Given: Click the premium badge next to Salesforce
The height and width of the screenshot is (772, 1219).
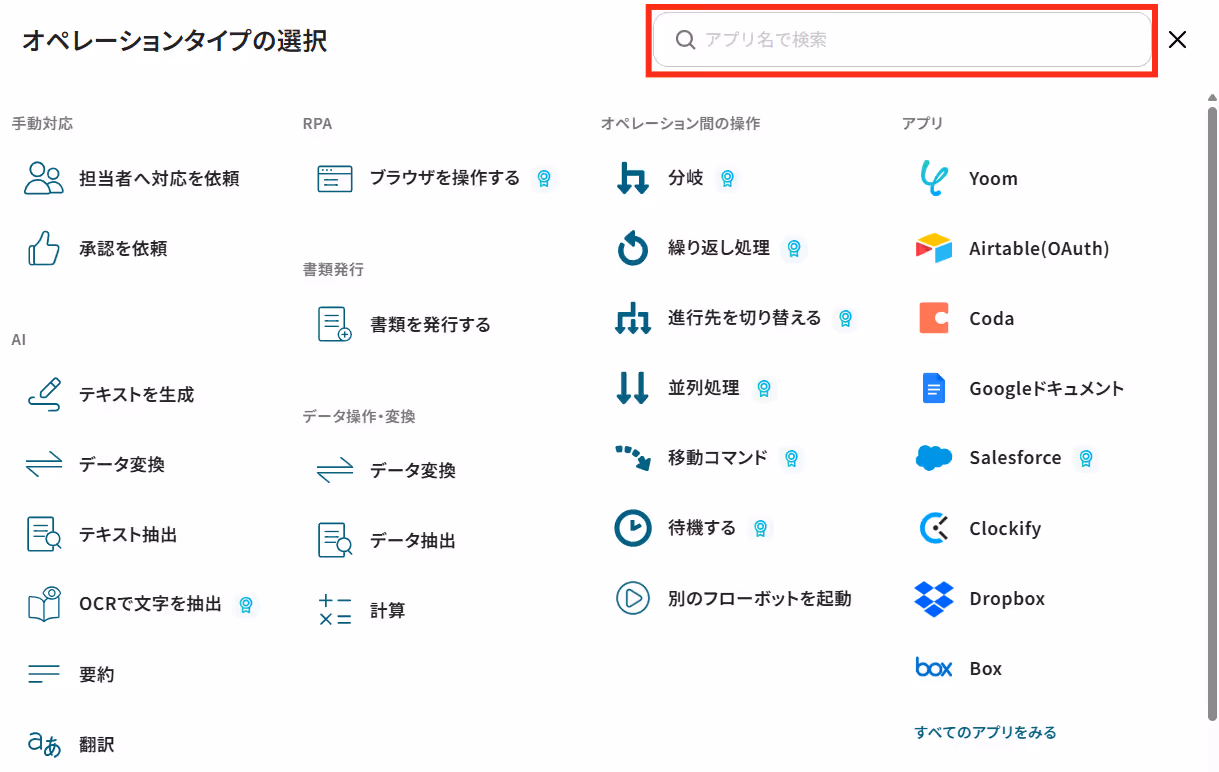Looking at the screenshot, I should click(1085, 458).
